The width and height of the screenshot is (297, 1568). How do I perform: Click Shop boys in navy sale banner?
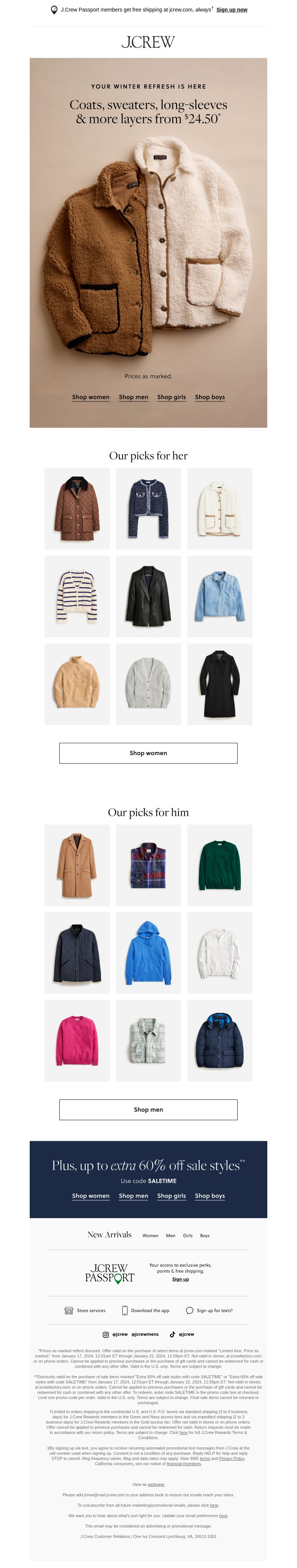[210, 1195]
